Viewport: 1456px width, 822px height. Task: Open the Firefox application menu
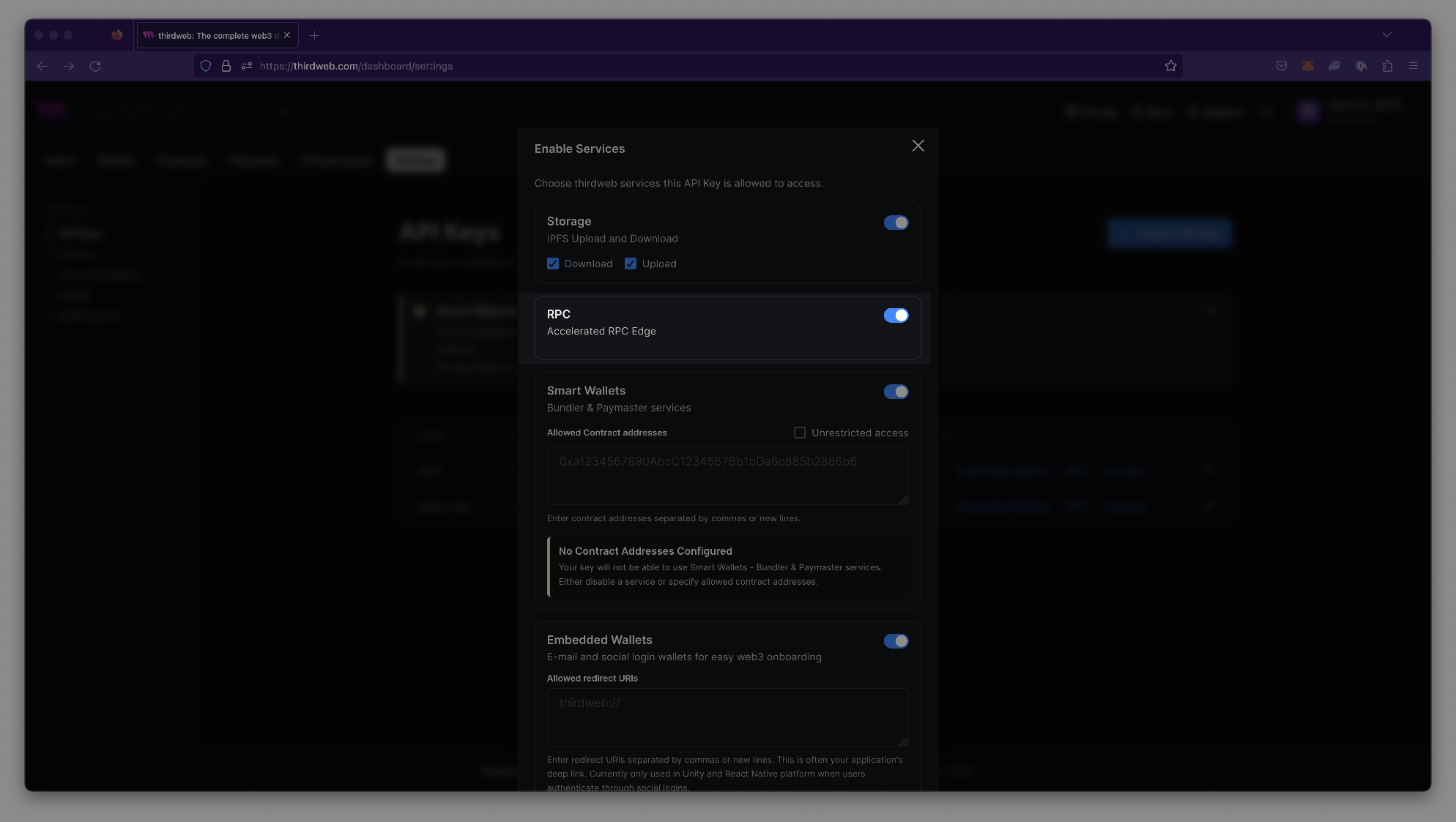1414,66
